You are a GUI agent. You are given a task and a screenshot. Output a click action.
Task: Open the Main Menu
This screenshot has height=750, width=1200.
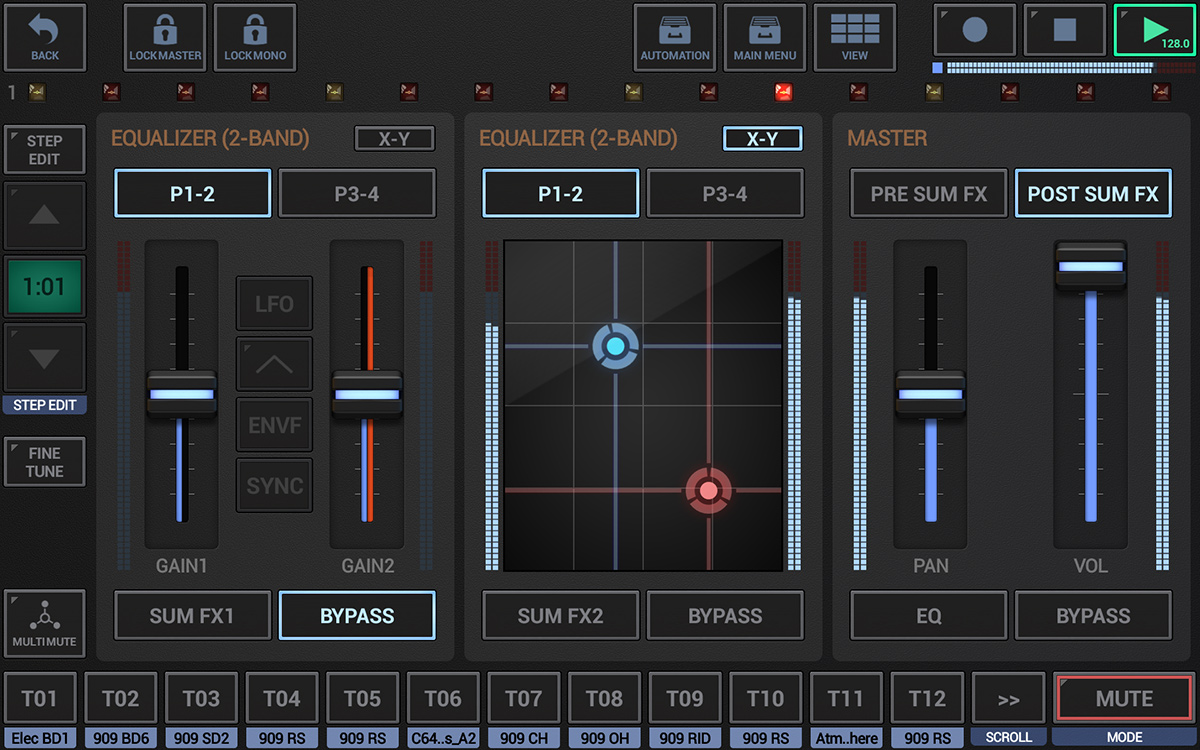765,37
